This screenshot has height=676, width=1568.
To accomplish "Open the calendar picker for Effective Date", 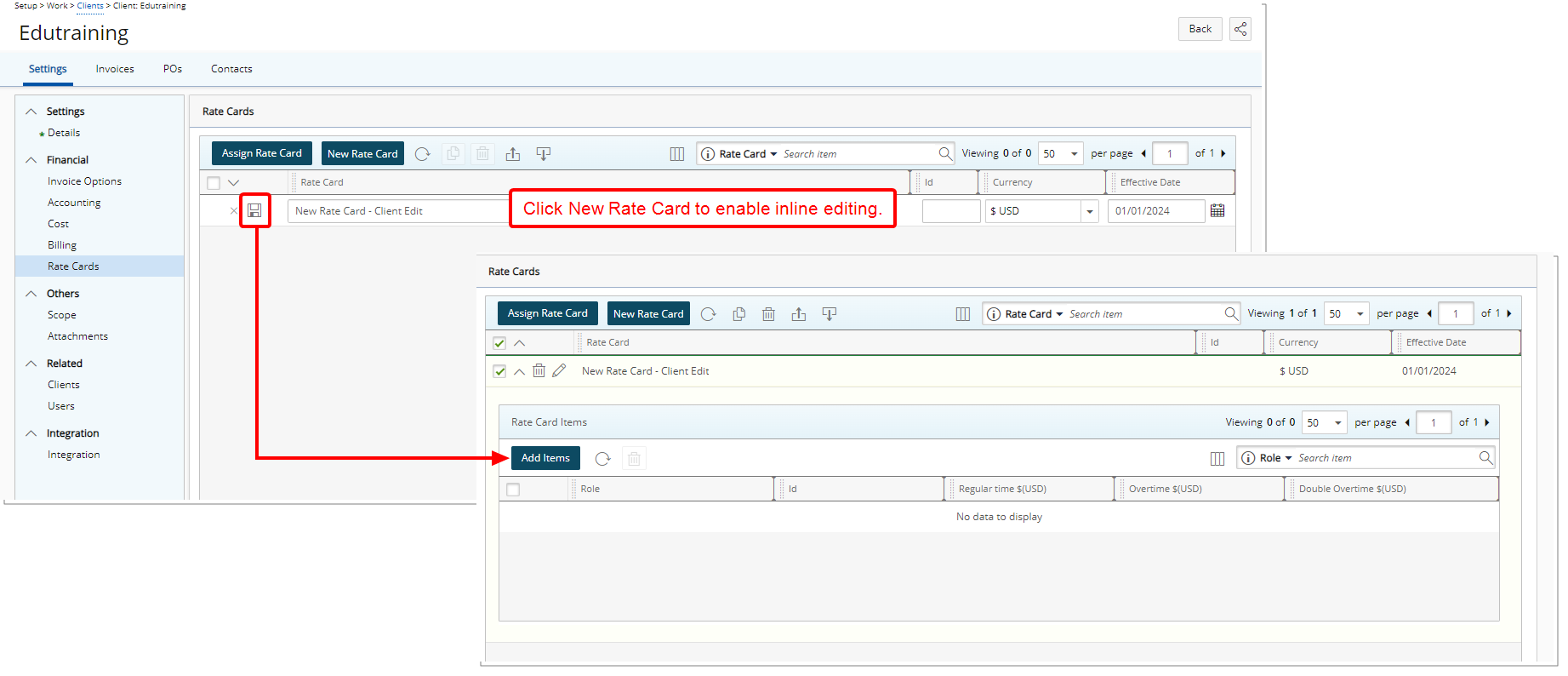I will [1217, 211].
